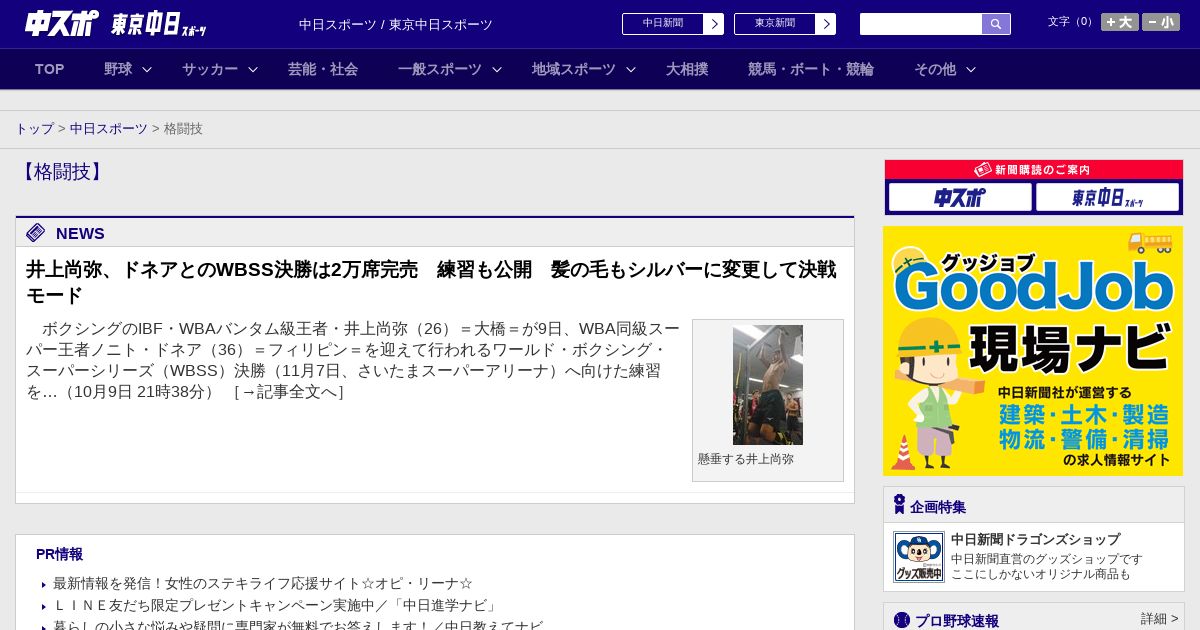Click 中日スポーツ breadcrumb link
Image resolution: width=1200 pixels, height=630 pixels.
pos(109,129)
